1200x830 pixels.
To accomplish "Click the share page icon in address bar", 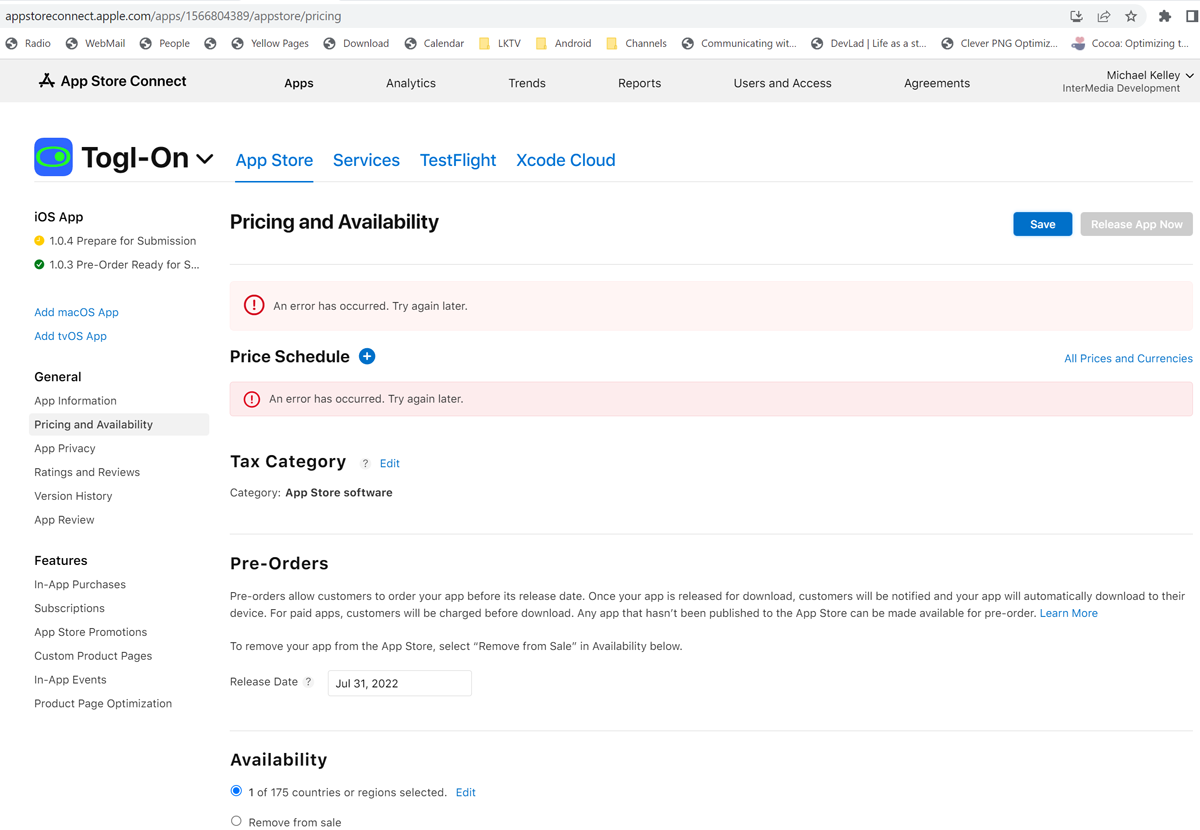I will point(1103,16).
